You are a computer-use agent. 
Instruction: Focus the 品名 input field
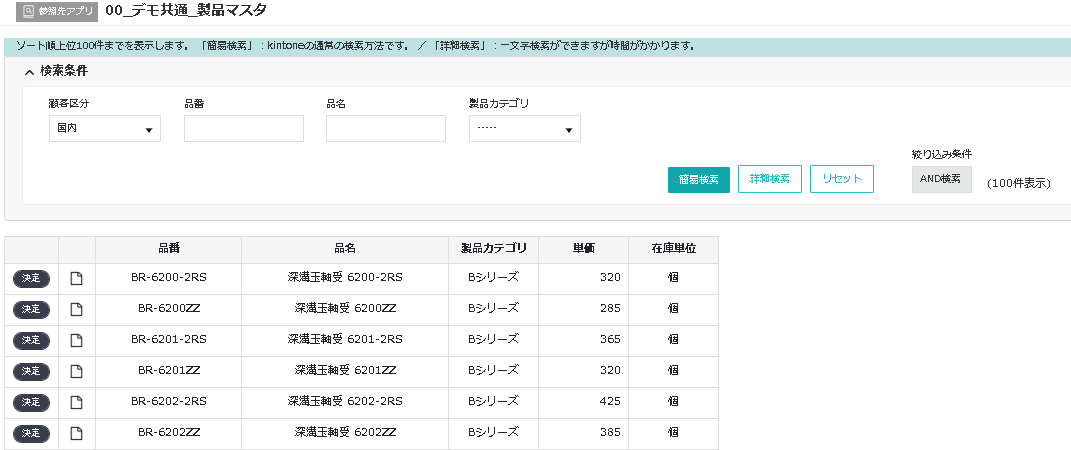[x=385, y=129]
